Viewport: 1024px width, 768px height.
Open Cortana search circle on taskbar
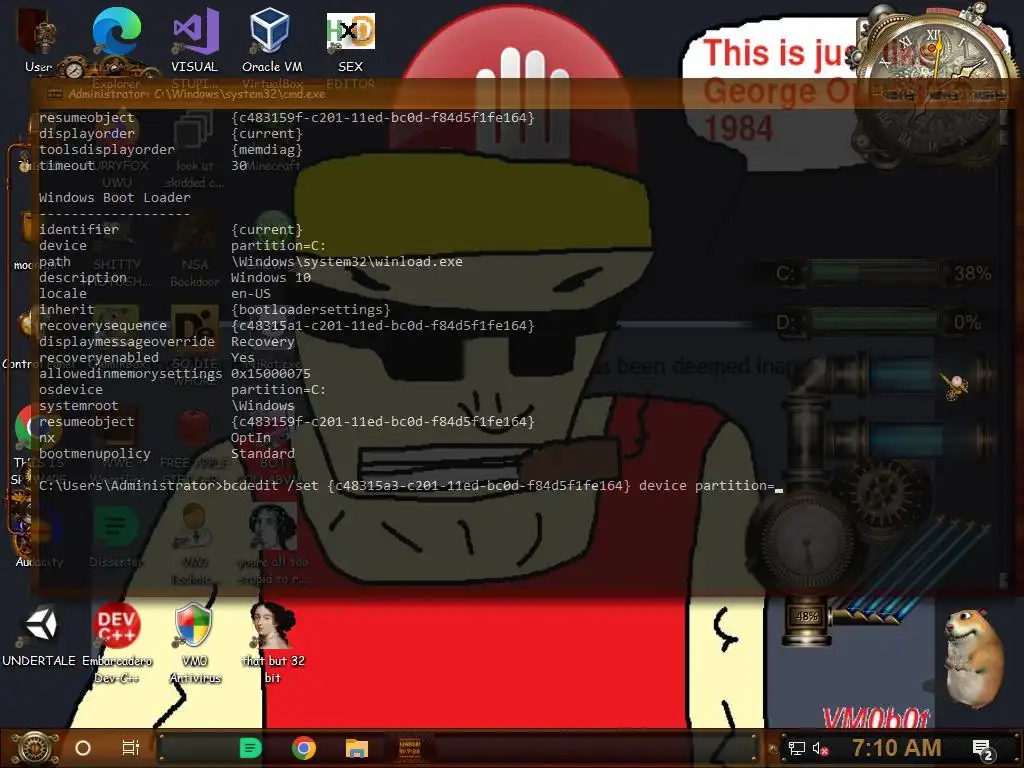click(83, 748)
